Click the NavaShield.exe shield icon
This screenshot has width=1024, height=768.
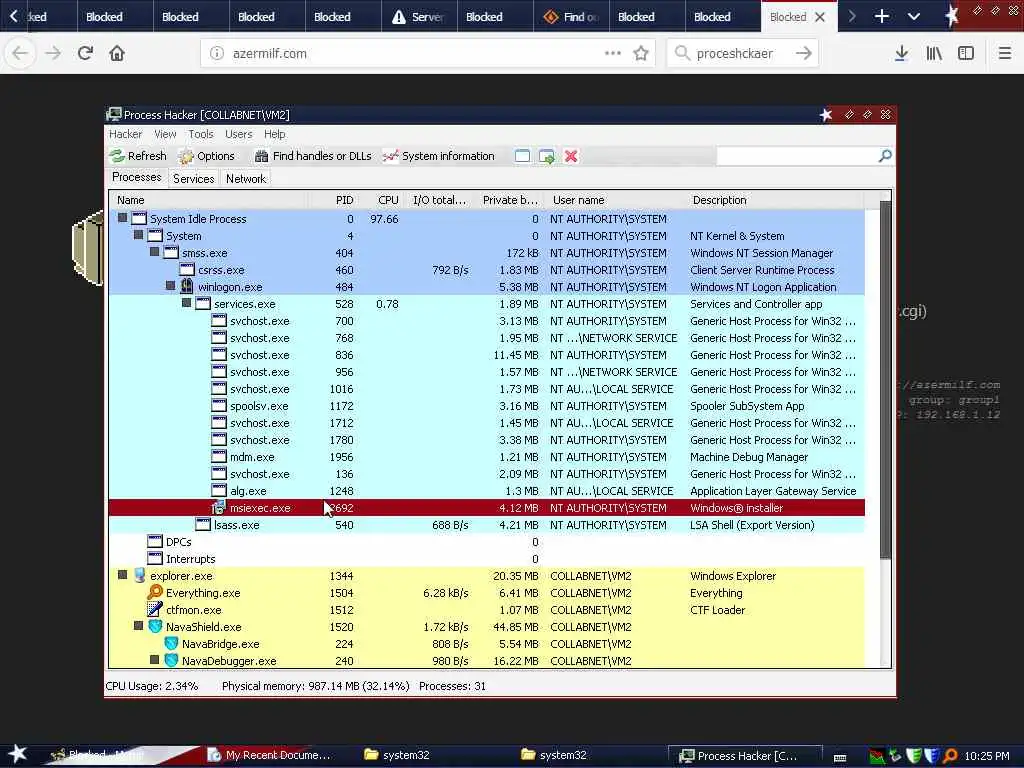pyautogui.click(x=155, y=626)
